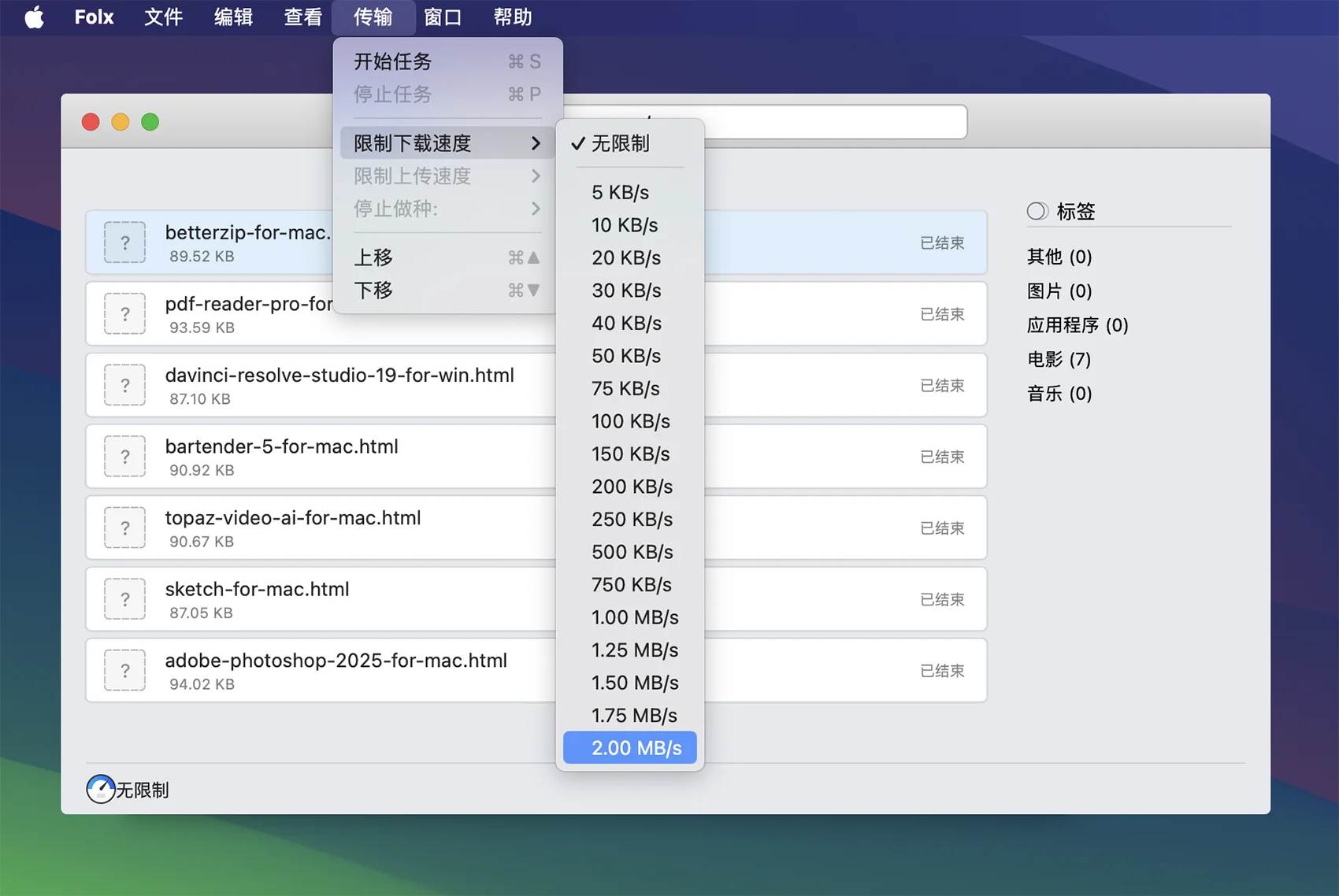Image resolution: width=1339 pixels, height=896 pixels.
Task: Set download limit to 40 KB/s
Action: [x=630, y=323]
